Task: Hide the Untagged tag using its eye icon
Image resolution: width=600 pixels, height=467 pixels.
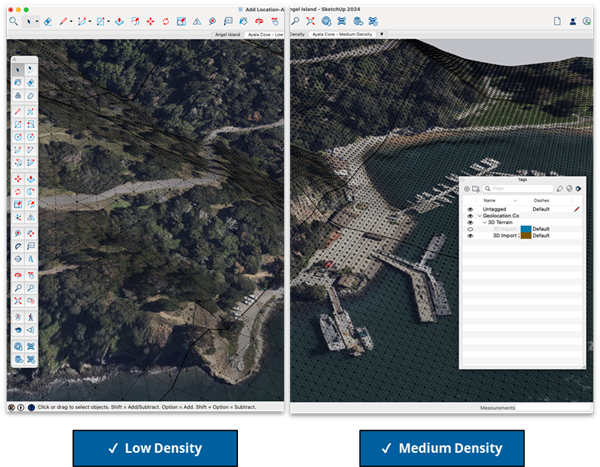Action: click(x=470, y=209)
